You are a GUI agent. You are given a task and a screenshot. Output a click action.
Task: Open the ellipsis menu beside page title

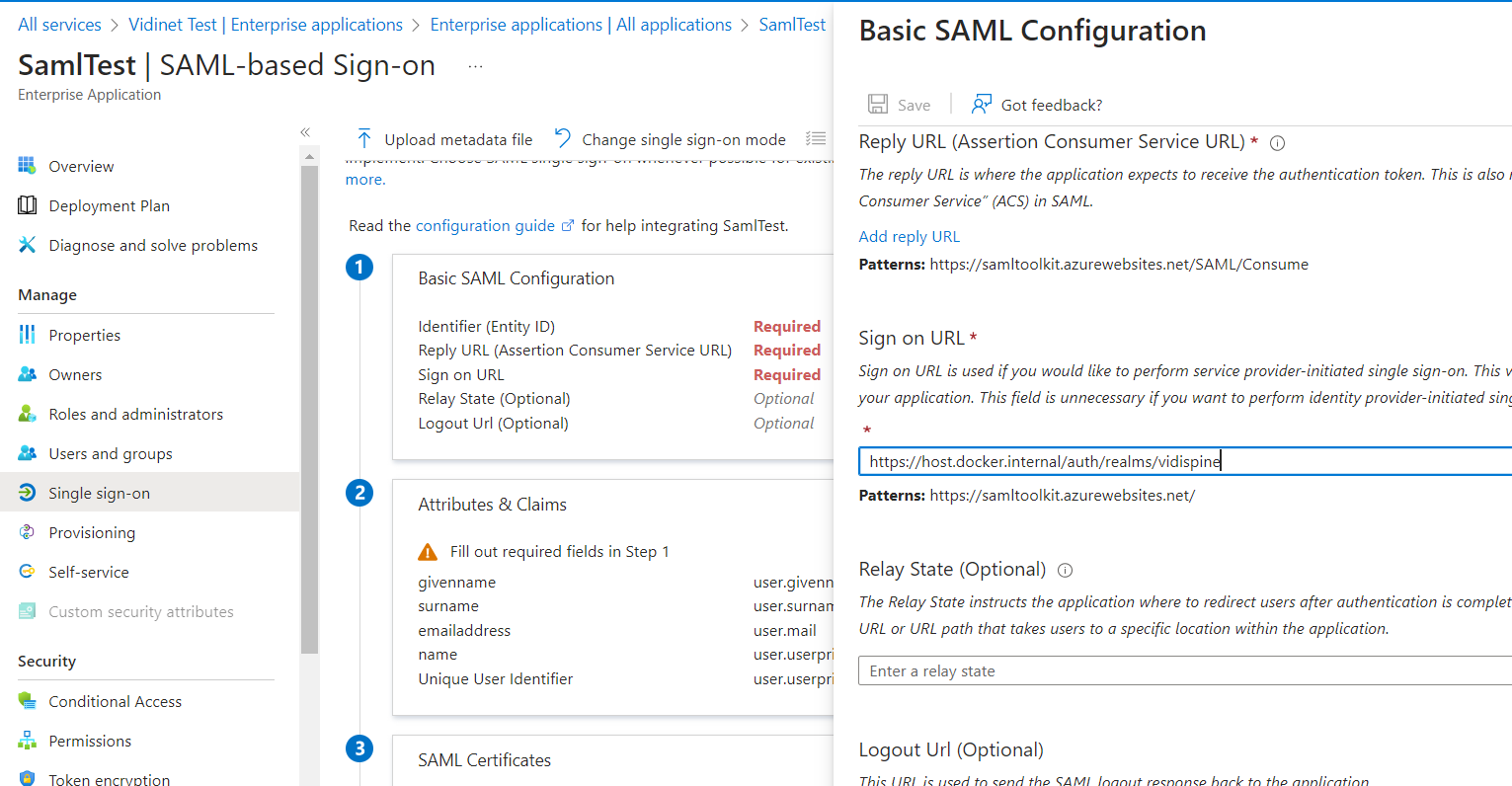coord(475,66)
